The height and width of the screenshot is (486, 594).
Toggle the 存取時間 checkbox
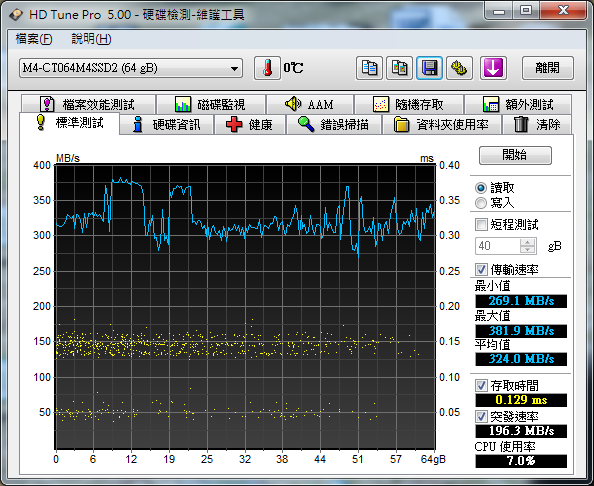point(481,386)
